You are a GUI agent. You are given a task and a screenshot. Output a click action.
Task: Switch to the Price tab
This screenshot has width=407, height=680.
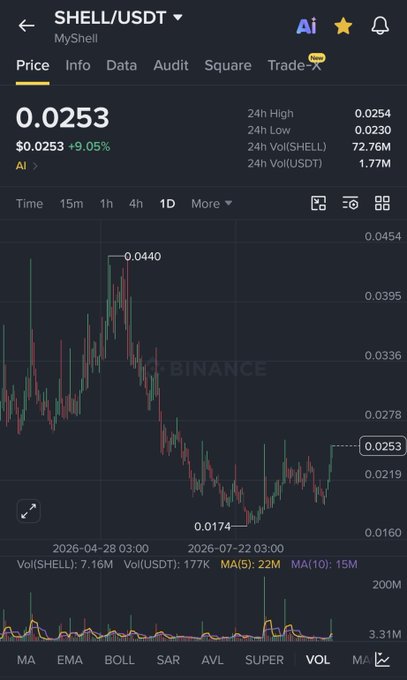33,65
